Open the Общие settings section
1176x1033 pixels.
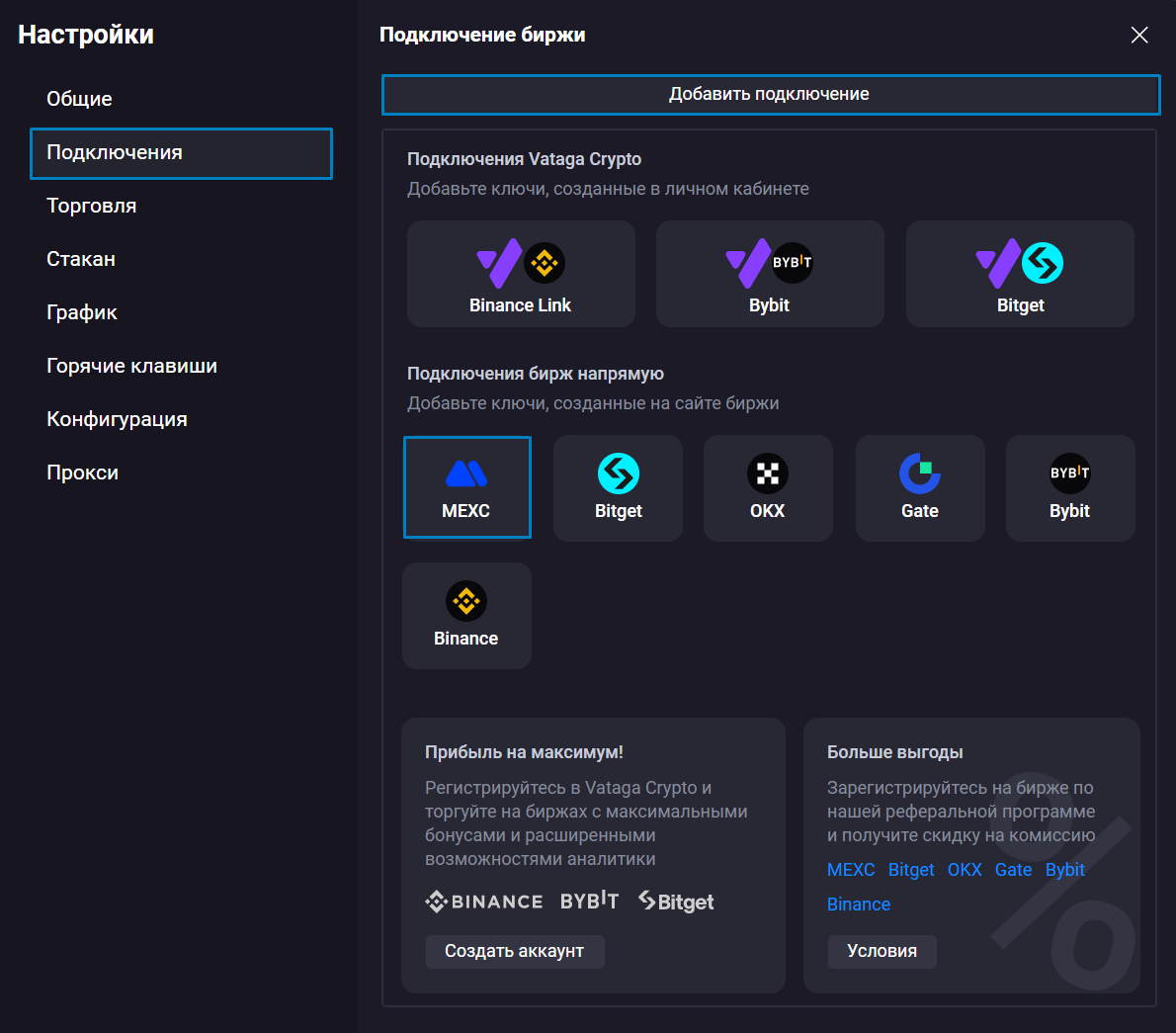(78, 99)
